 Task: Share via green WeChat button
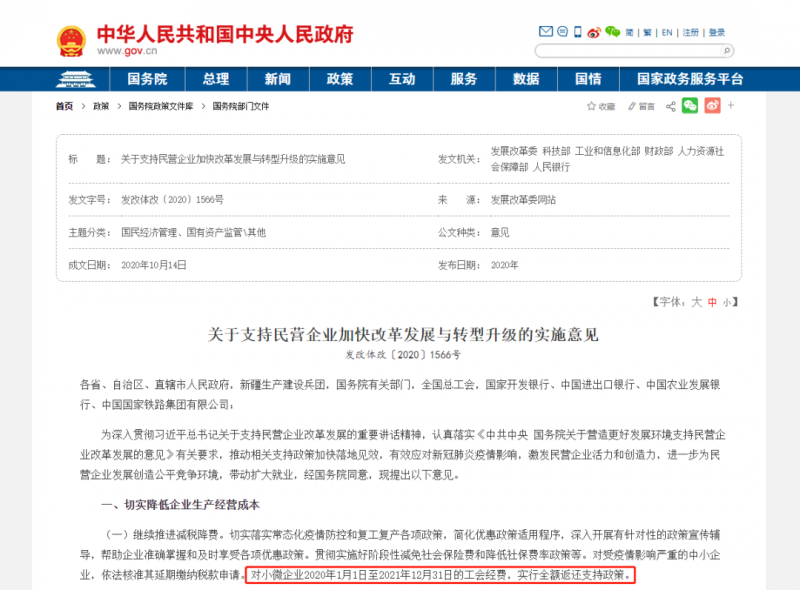(690, 105)
